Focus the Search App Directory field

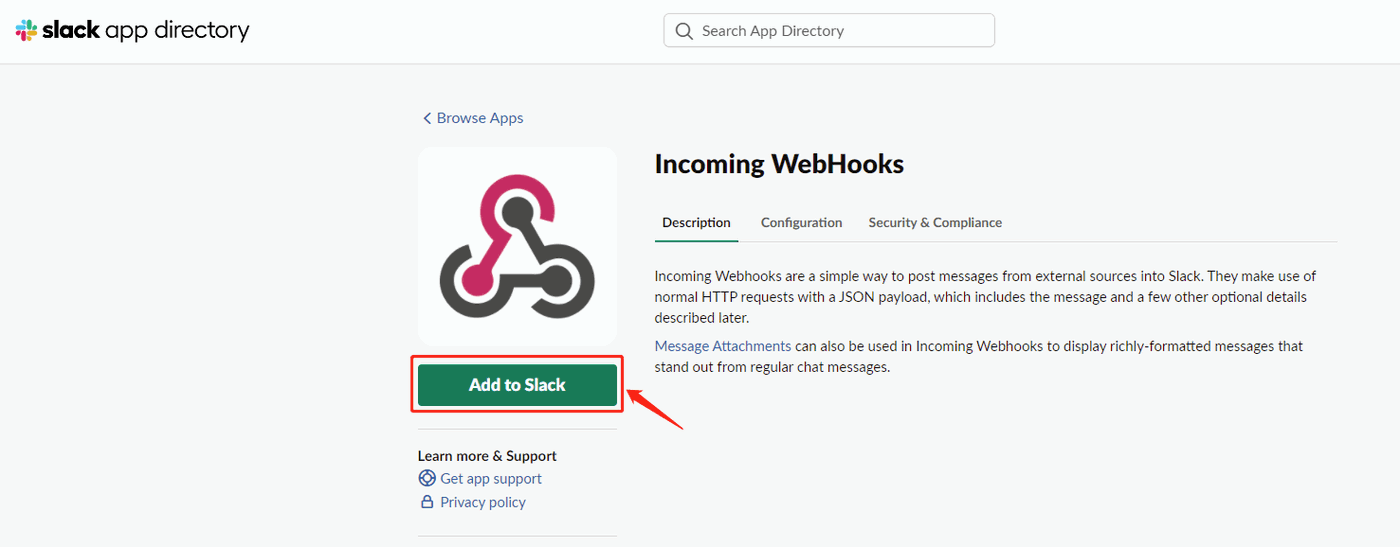(840, 31)
